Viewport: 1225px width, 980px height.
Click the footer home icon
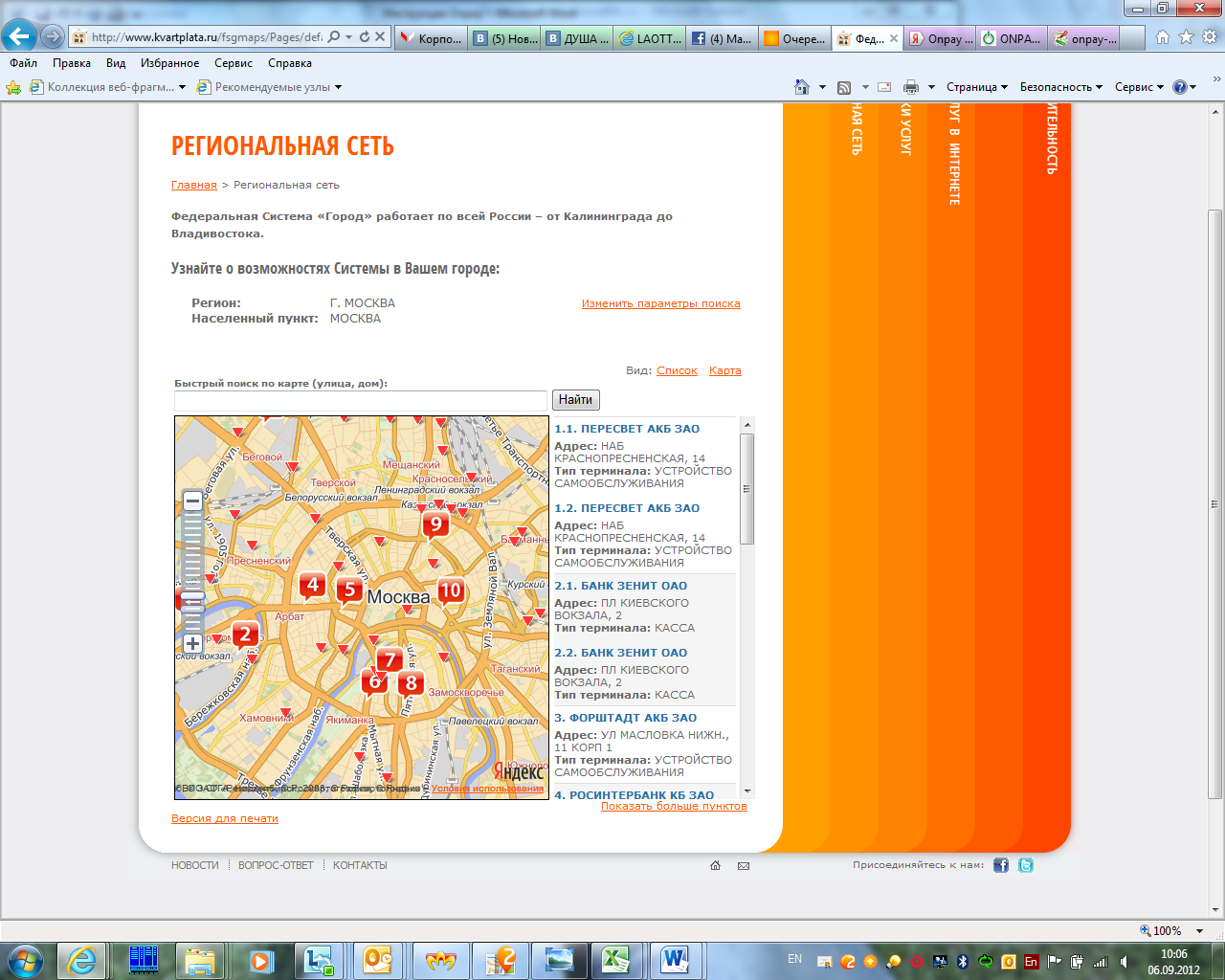pyautogui.click(x=715, y=866)
